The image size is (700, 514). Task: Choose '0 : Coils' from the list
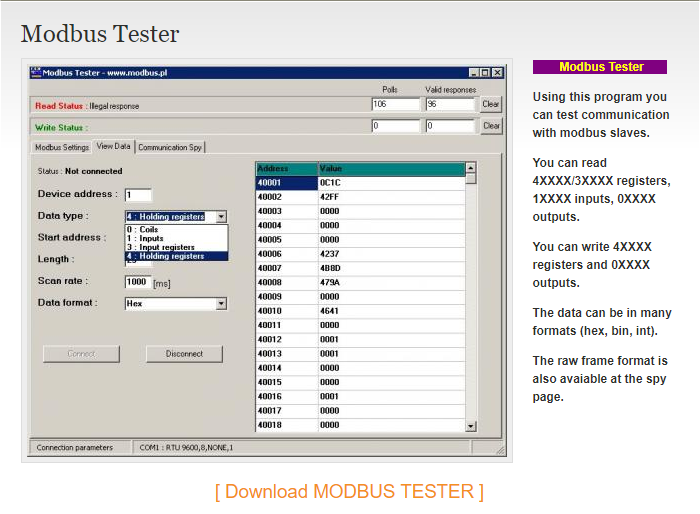pyautogui.click(x=143, y=230)
